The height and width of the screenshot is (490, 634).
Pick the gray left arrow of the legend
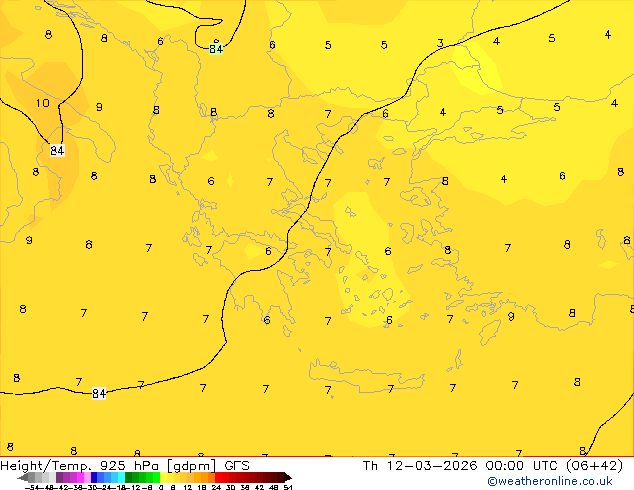(23, 478)
